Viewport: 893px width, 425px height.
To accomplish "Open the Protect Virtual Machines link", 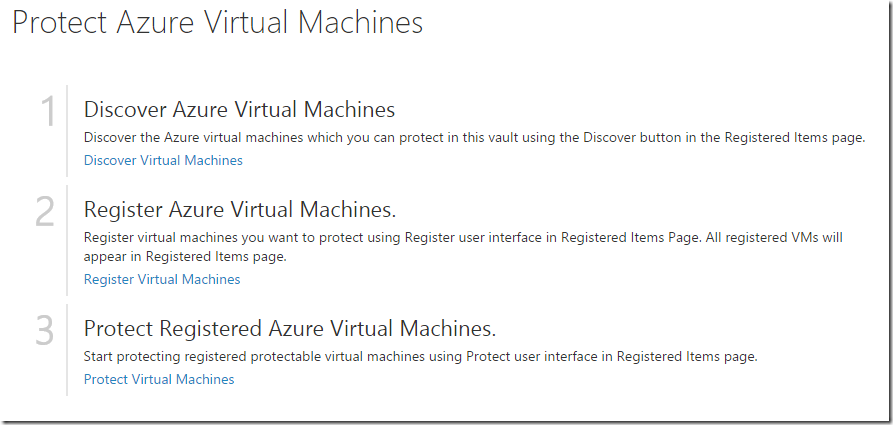I will [x=159, y=379].
